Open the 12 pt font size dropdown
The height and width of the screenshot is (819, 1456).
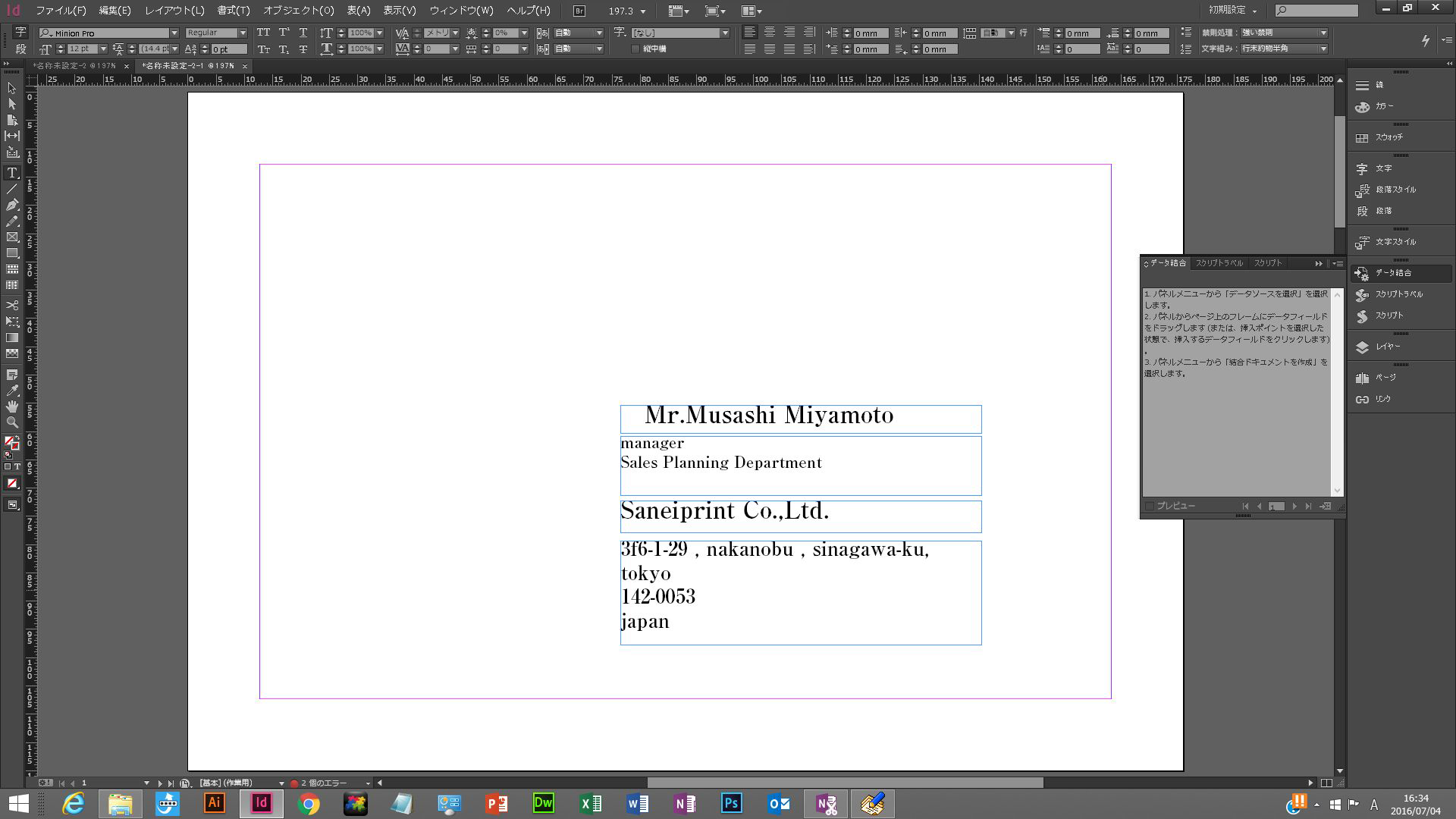coord(103,49)
